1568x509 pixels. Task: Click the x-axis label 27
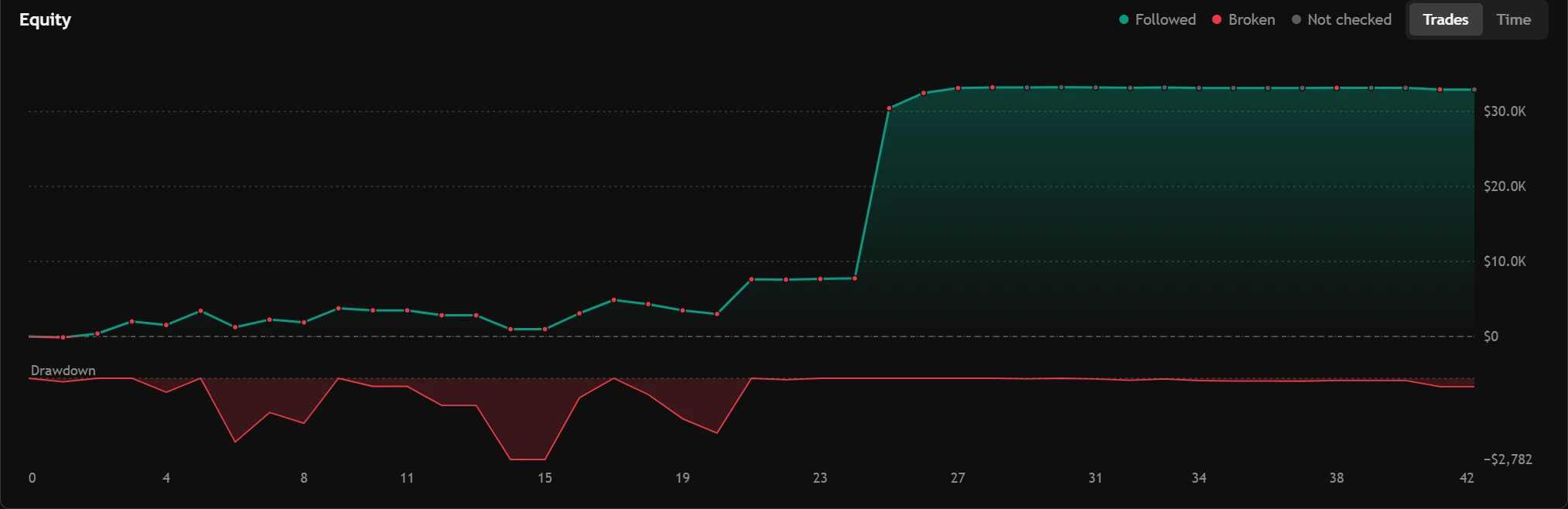tap(958, 478)
